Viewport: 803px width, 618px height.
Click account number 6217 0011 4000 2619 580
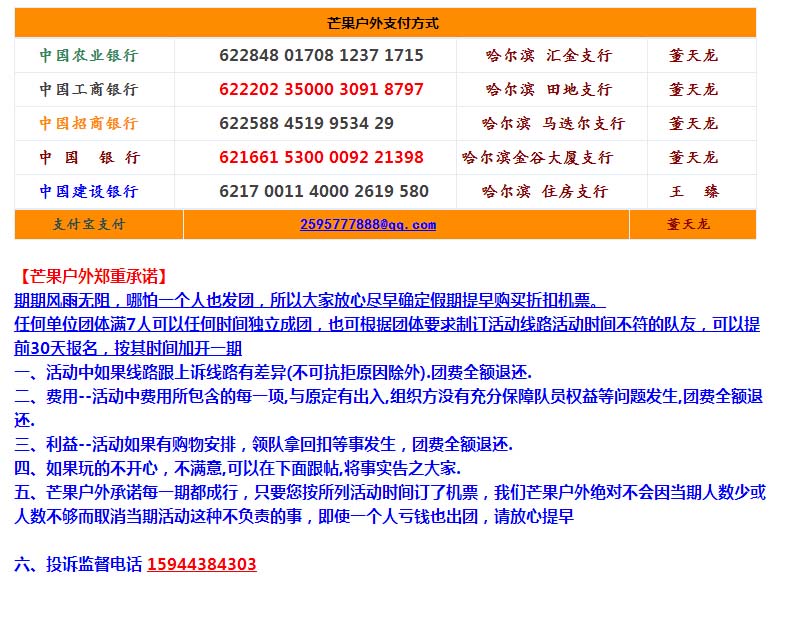coord(324,191)
